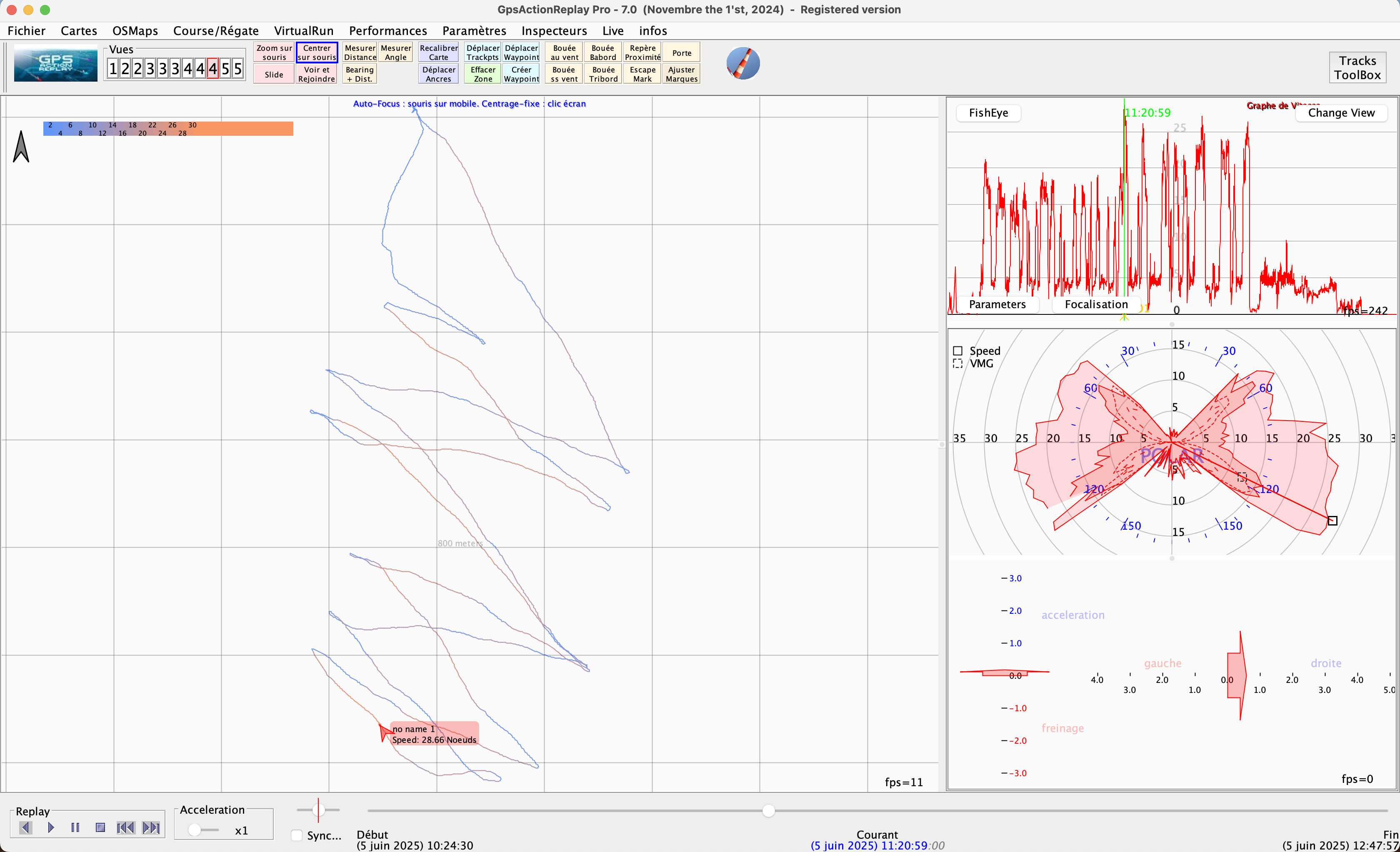The width and height of the screenshot is (1400, 852).
Task: Click Ajuster Marques button
Action: [x=681, y=75]
